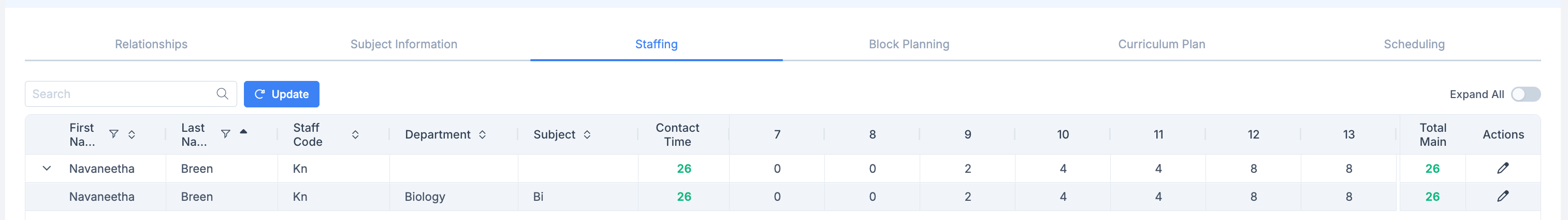Switch to the Relationships tab

[151, 45]
